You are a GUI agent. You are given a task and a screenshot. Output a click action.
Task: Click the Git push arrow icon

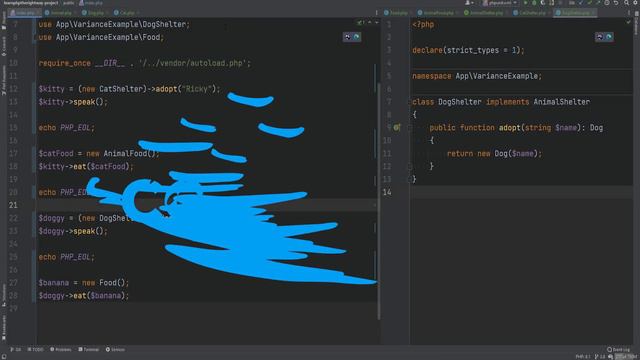tap(598, 3)
